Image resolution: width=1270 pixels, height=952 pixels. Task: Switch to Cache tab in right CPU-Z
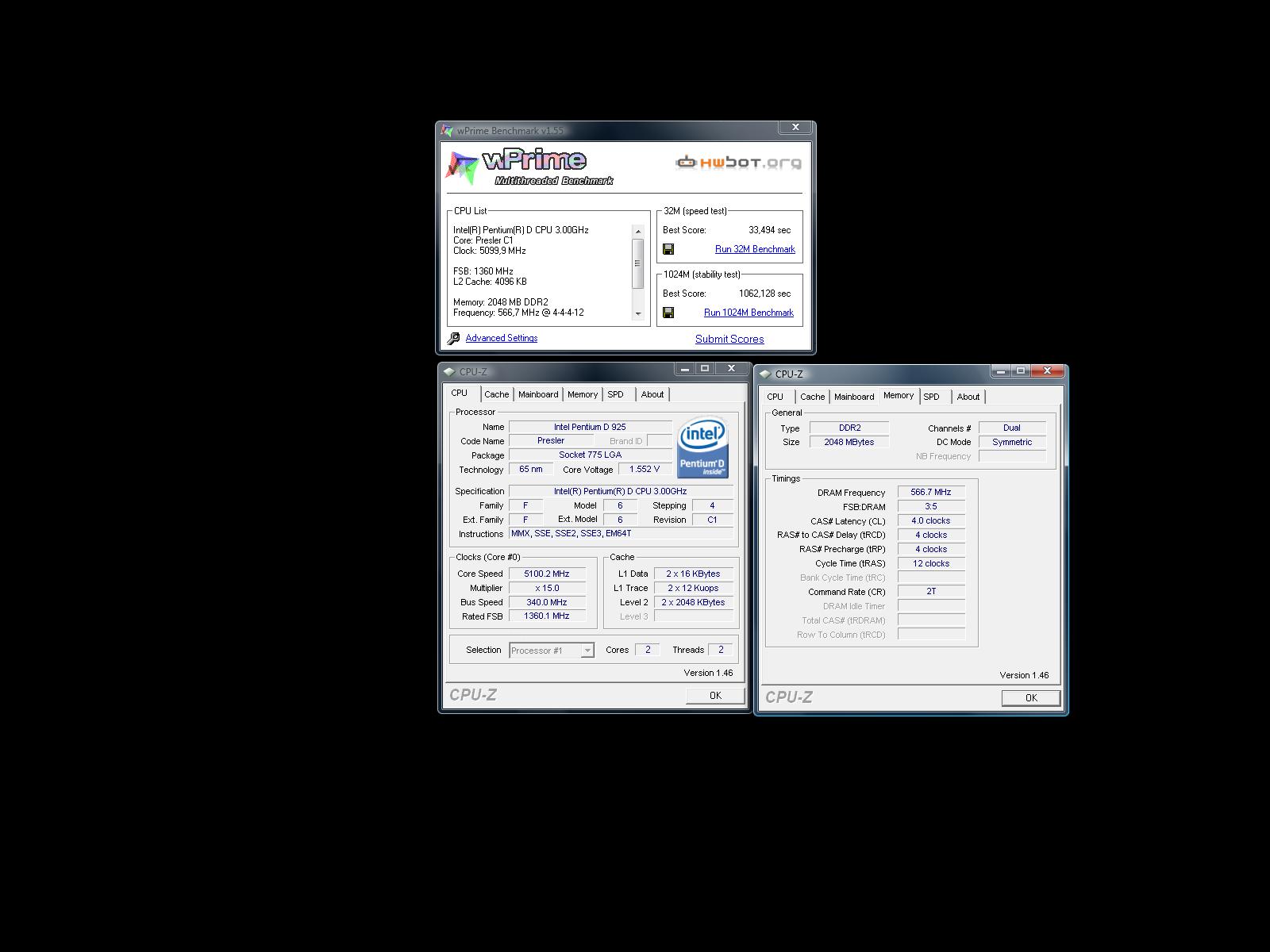tap(813, 397)
